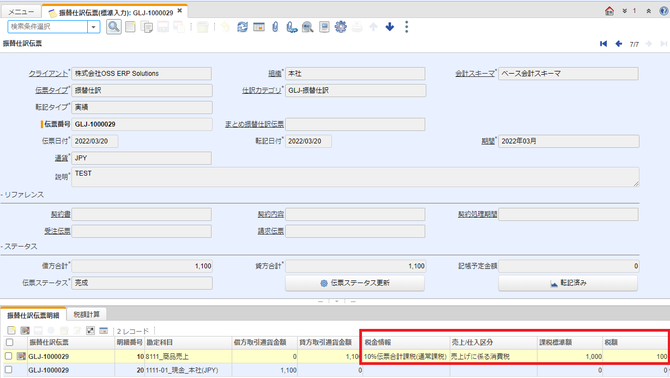This screenshot has height=378, width=670.
Task: Maximize the detail grid with the expand icon
Action: coord(90,331)
